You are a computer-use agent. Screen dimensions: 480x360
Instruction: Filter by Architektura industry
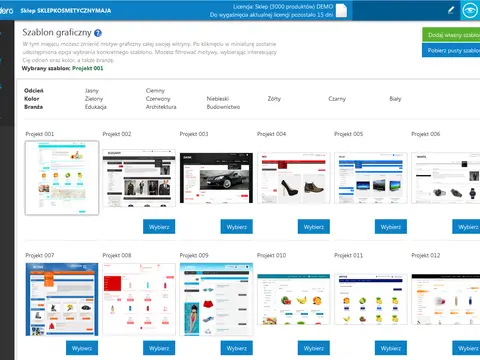161,107
